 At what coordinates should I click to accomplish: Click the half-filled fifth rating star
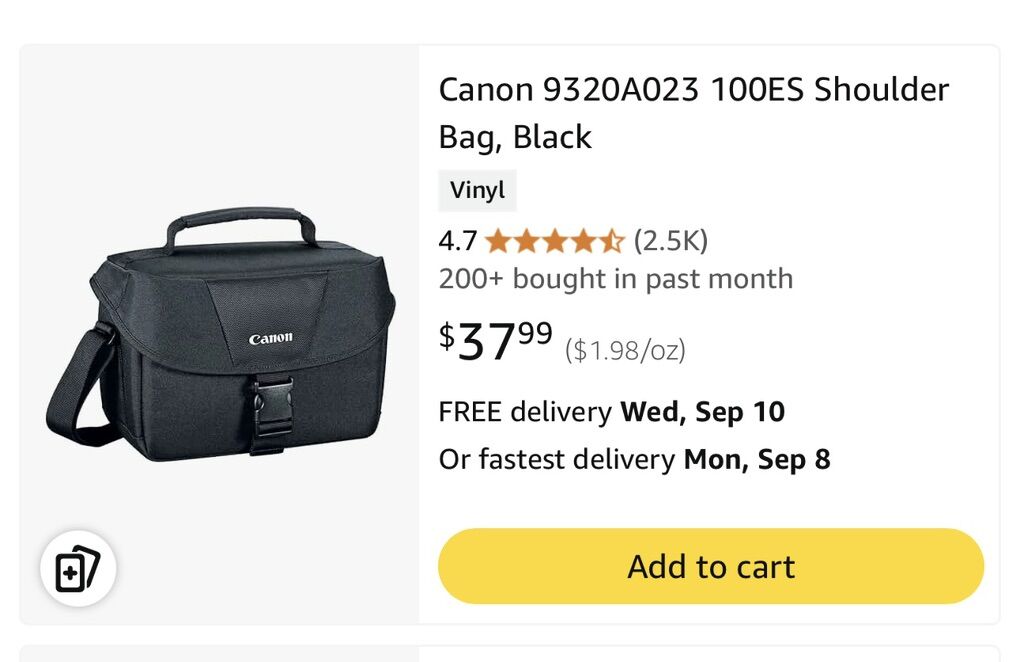[611, 241]
